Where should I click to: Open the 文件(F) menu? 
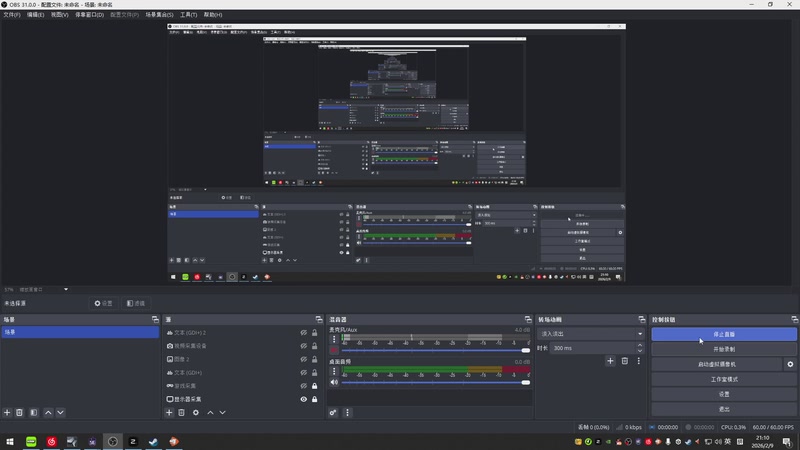point(12,16)
